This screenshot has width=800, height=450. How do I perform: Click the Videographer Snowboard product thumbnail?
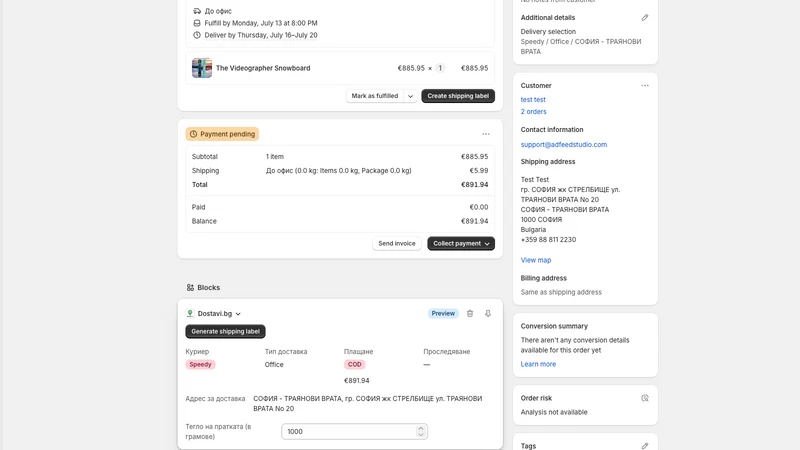coord(202,68)
